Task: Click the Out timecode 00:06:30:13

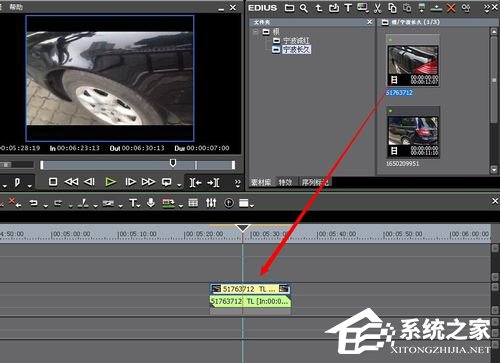Action: click(x=143, y=148)
